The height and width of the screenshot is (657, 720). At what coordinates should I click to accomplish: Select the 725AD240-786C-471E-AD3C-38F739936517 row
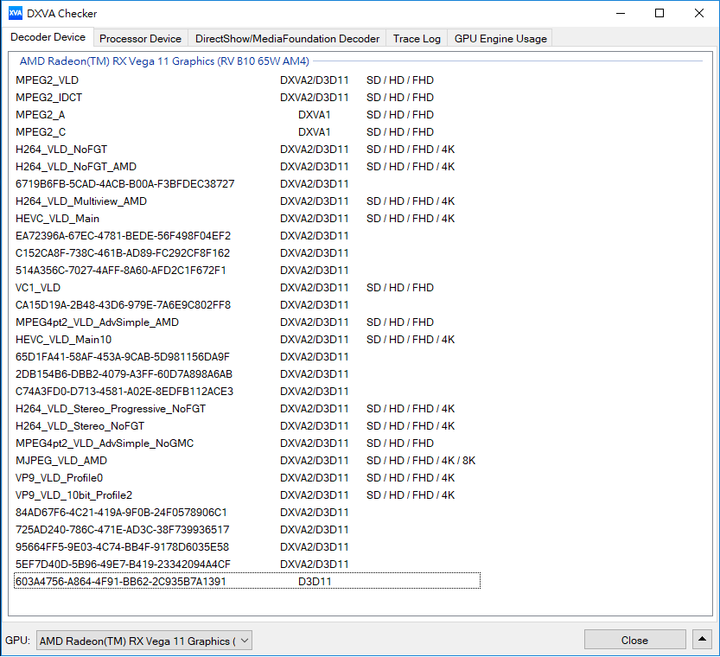pos(247,530)
